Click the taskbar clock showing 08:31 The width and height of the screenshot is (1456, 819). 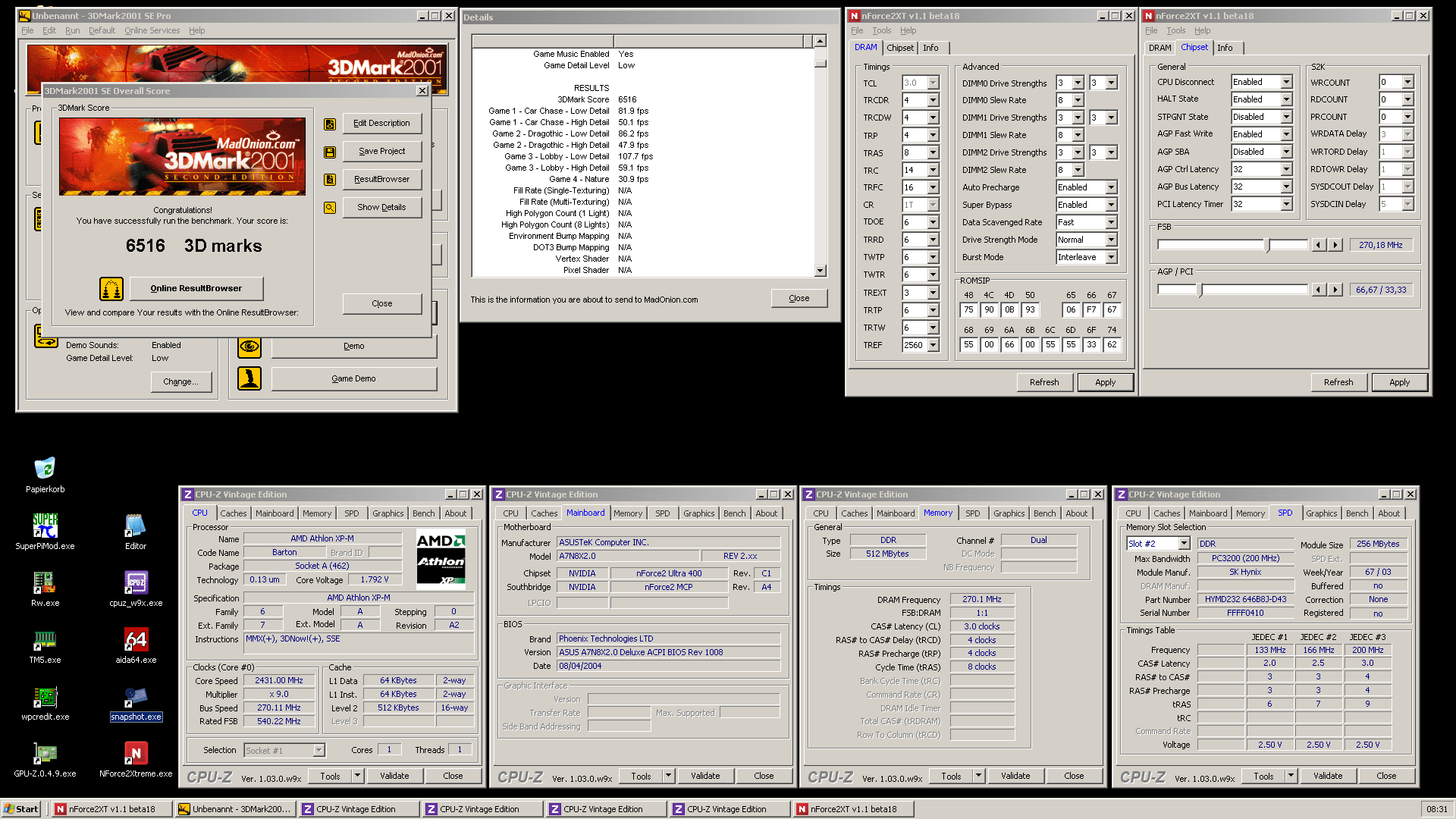click(x=1436, y=809)
